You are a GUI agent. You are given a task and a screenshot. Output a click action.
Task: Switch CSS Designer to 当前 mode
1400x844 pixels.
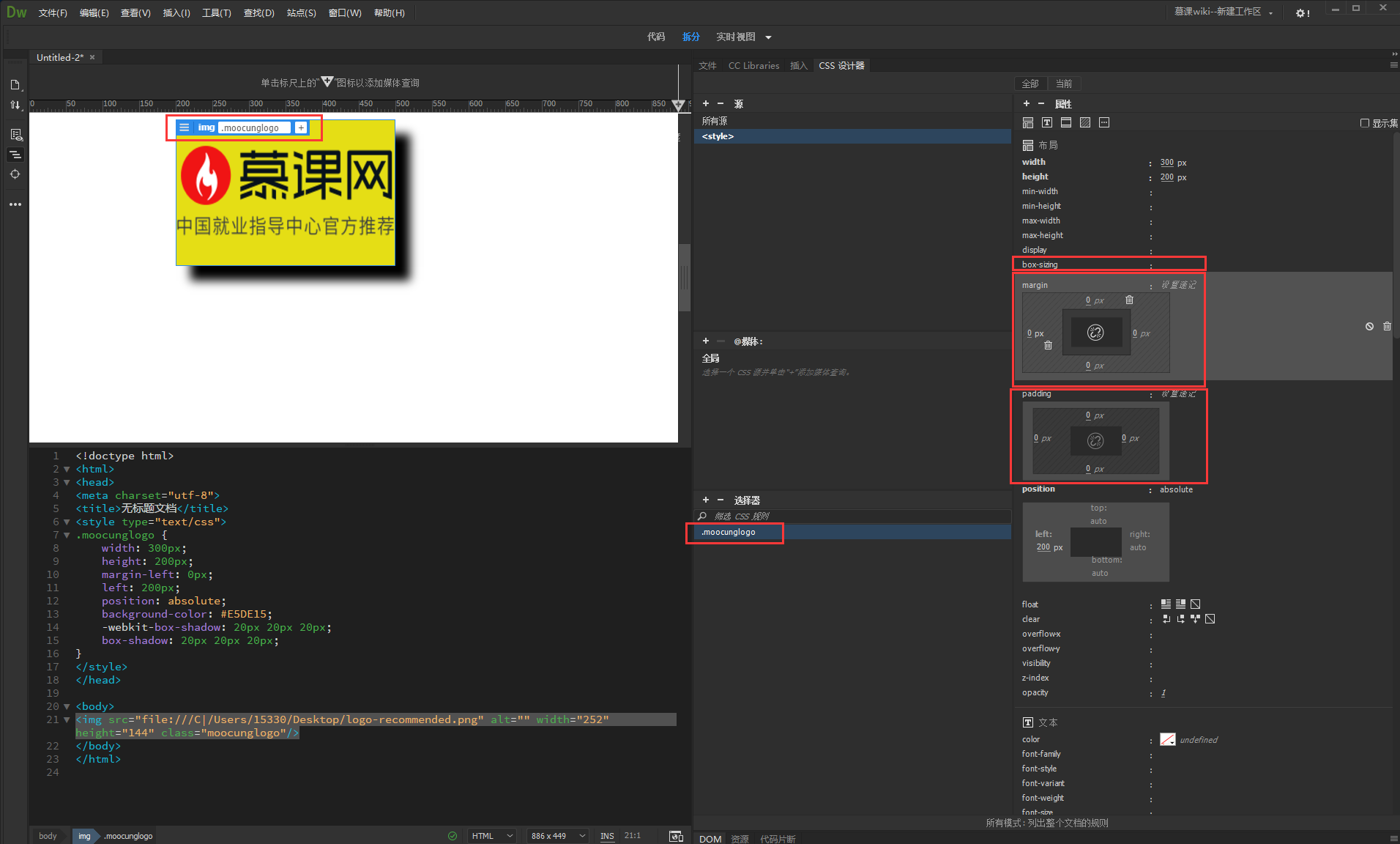click(1064, 84)
